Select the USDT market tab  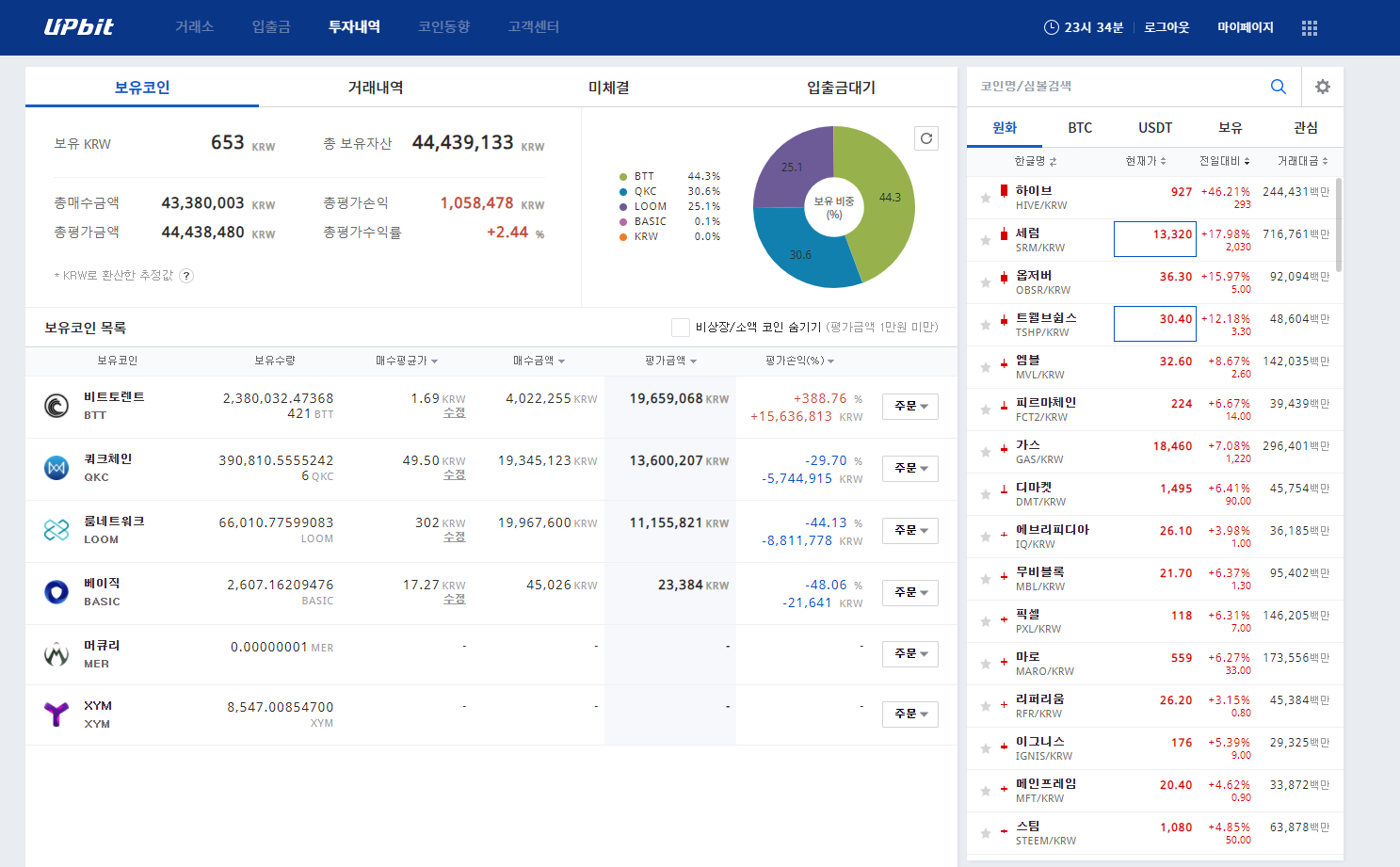(1155, 128)
